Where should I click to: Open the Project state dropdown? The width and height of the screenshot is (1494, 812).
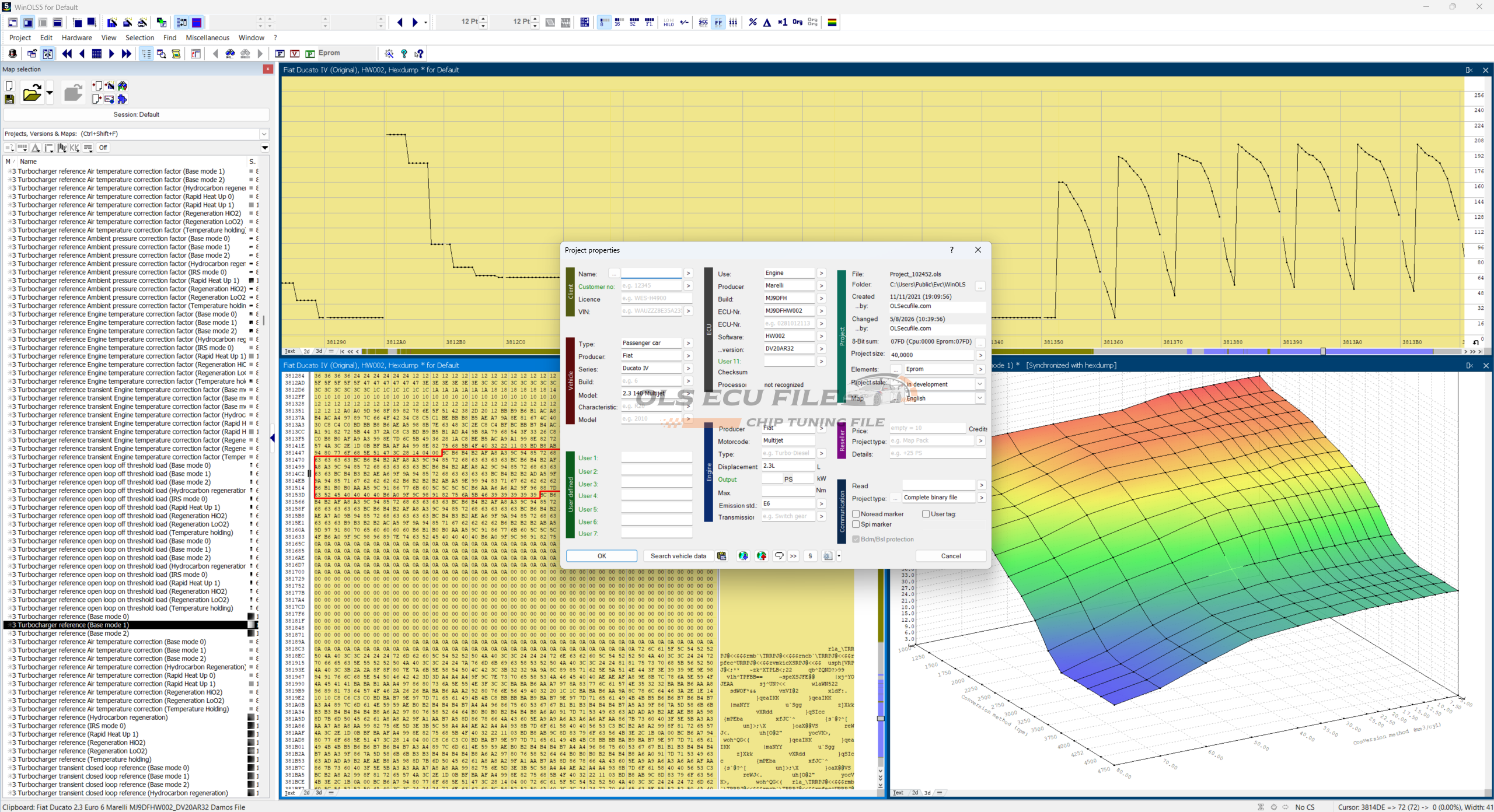pyautogui.click(x=980, y=384)
